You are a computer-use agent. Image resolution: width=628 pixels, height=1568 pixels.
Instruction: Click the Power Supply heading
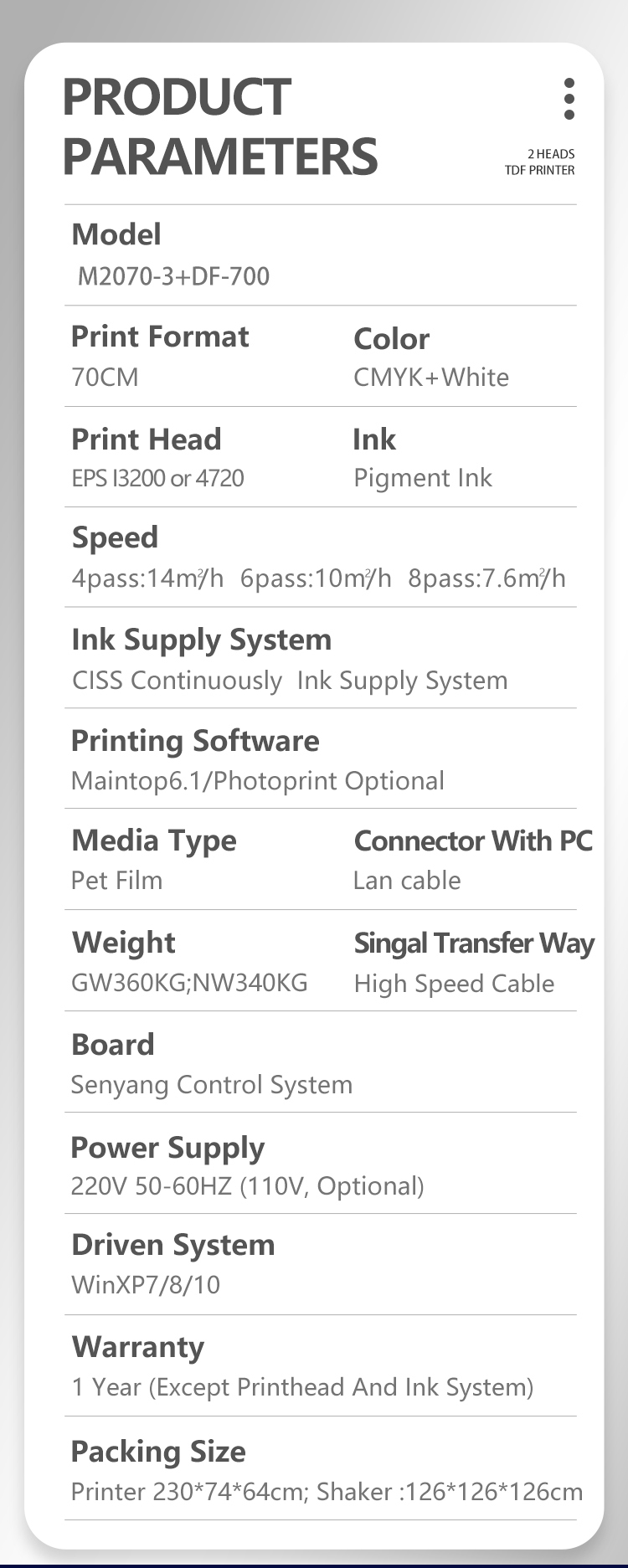[x=167, y=1148]
